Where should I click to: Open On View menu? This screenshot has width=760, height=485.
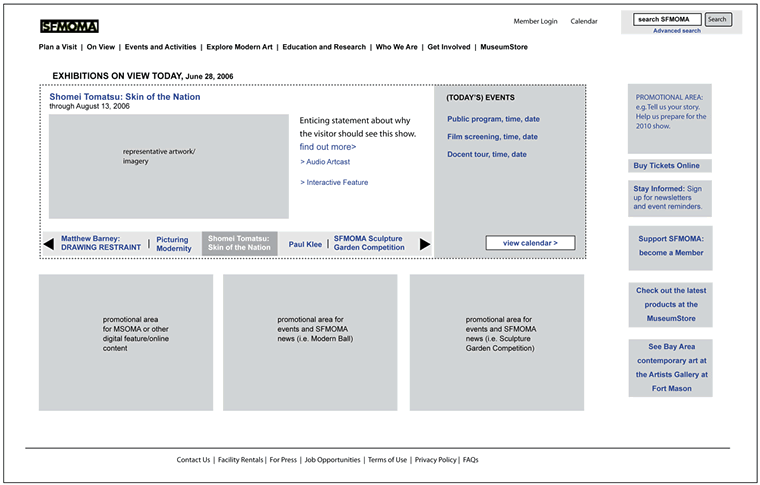tap(101, 47)
